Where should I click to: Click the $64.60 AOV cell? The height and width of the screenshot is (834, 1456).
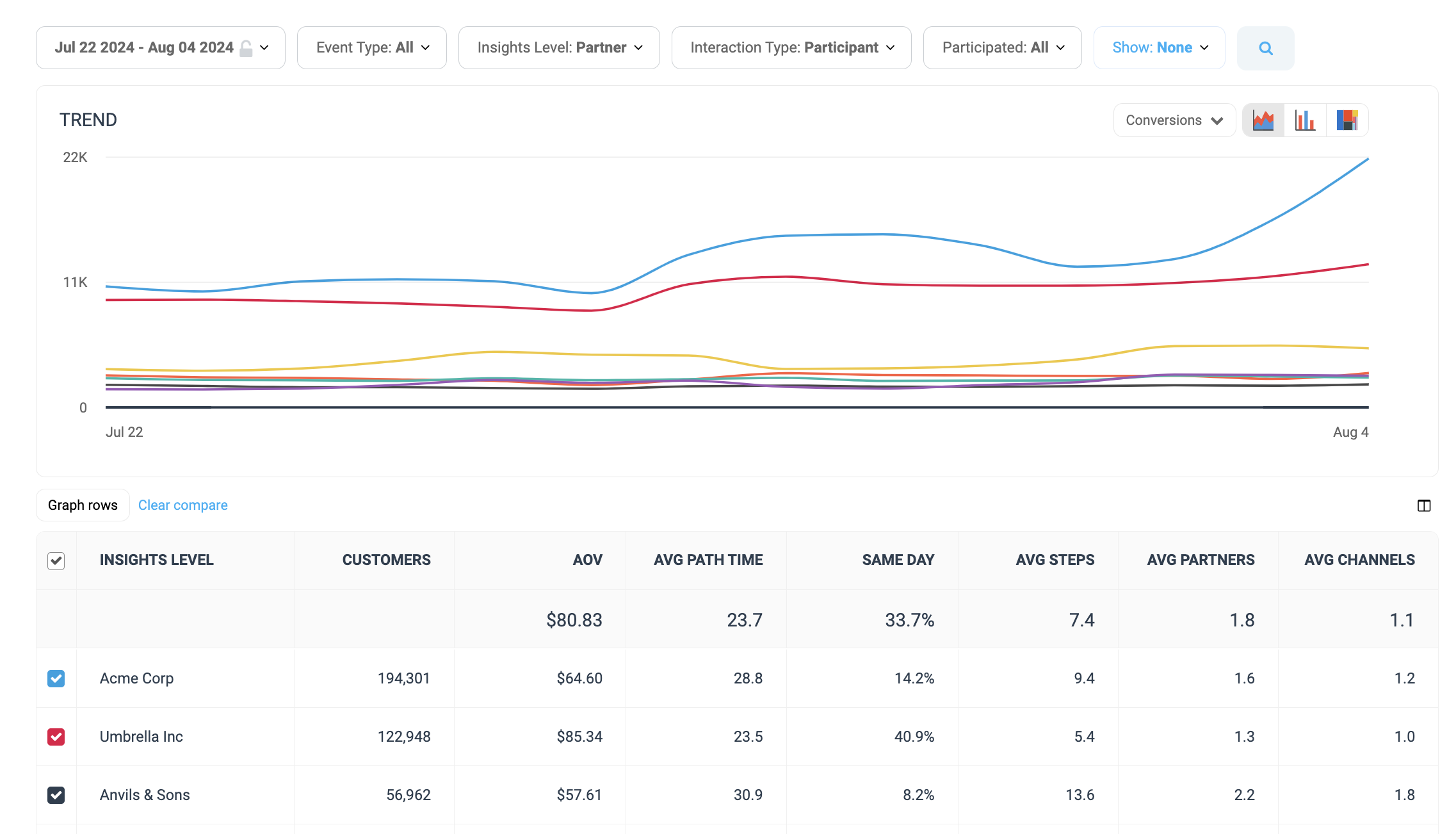point(579,678)
